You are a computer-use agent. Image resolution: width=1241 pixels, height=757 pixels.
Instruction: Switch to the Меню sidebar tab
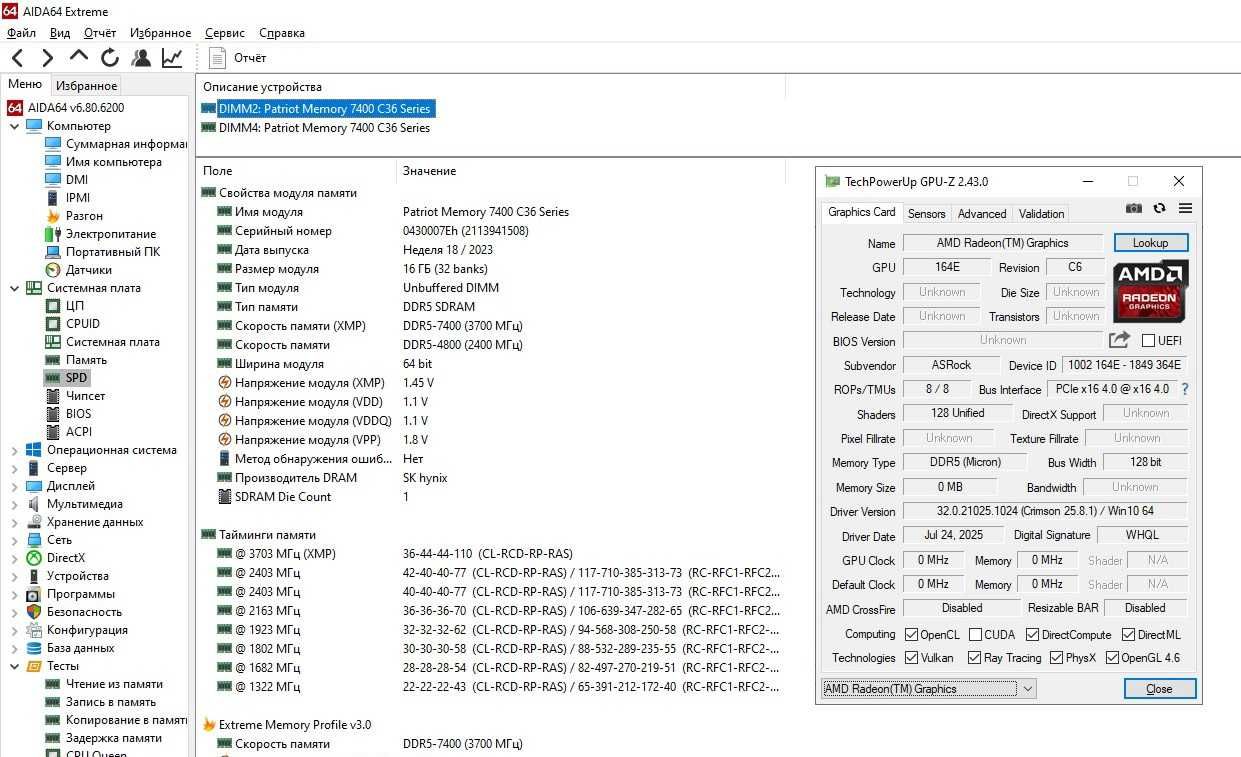[25, 85]
